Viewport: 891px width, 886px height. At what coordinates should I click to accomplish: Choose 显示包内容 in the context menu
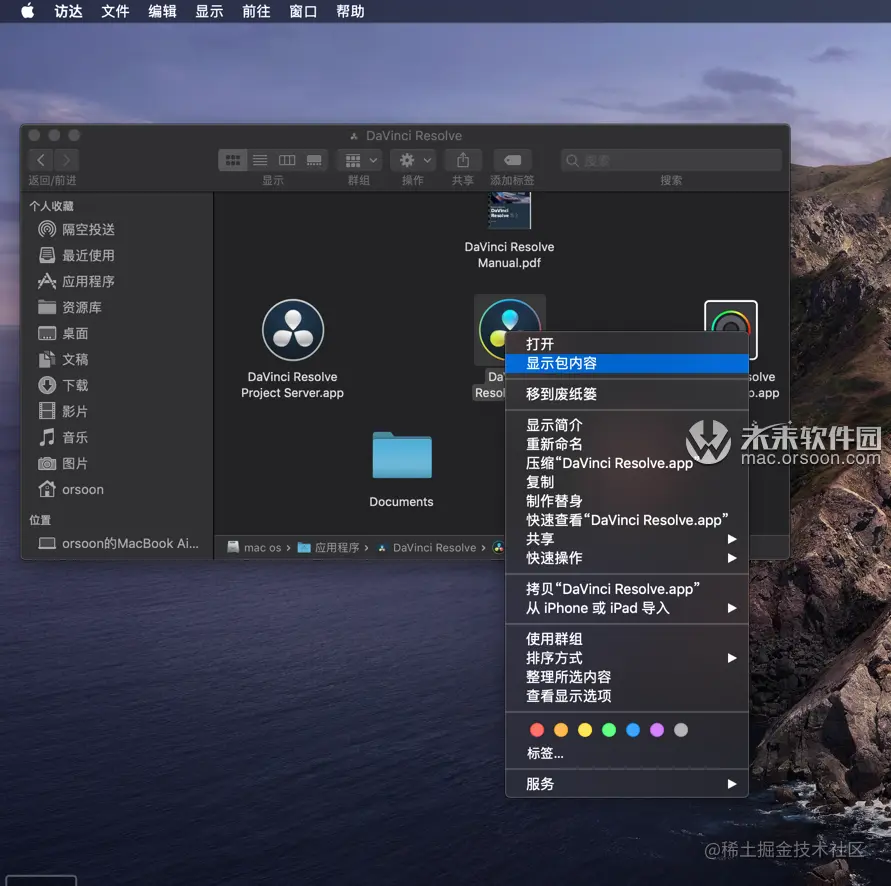[627, 364]
